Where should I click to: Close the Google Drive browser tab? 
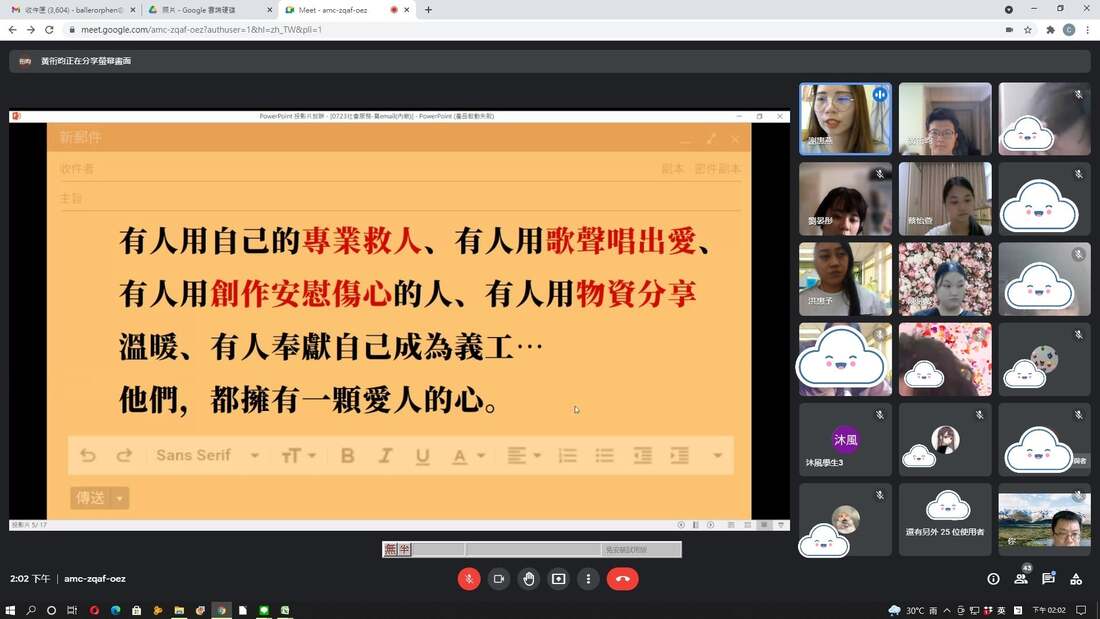click(x=270, y=10)
